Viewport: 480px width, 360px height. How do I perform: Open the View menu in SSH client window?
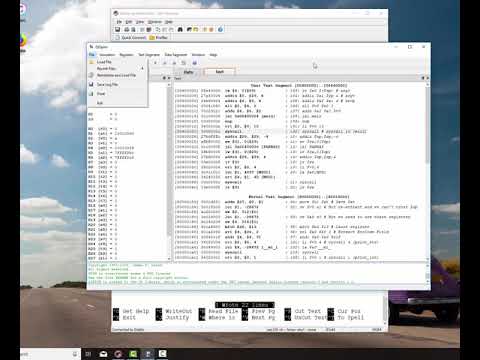(140, 22)
